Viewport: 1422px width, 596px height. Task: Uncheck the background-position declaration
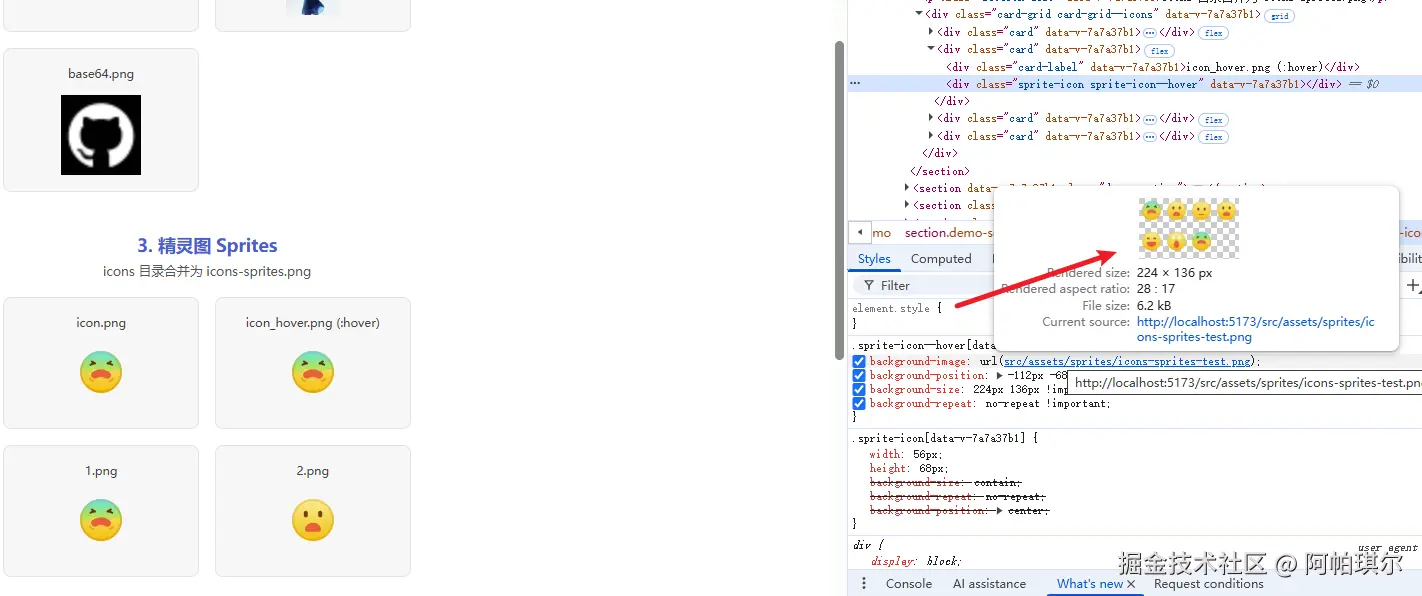click(859, 375)
